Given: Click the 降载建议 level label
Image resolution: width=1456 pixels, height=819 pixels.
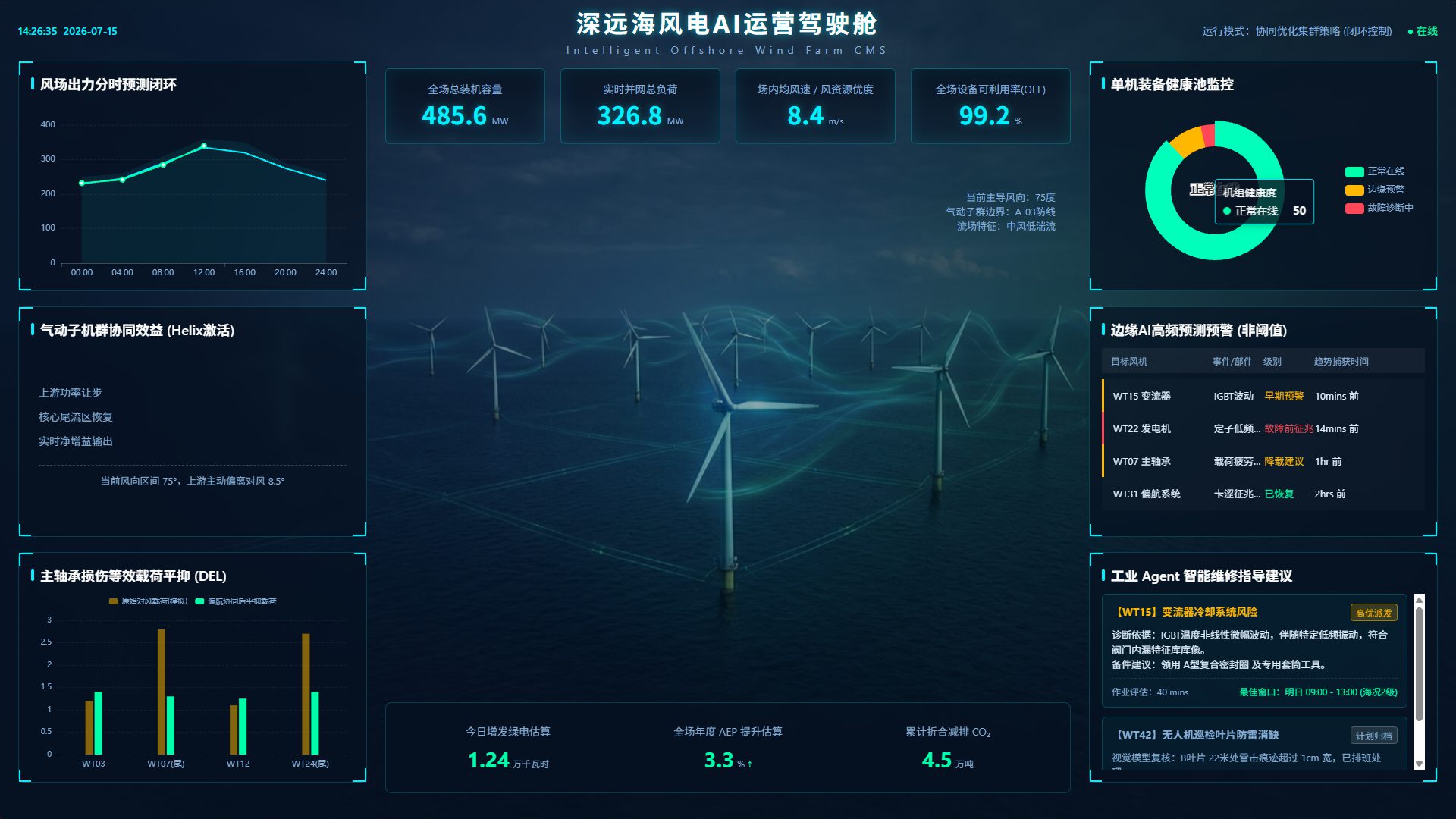Looking at the screenshot, I should tap(1284, 462).
